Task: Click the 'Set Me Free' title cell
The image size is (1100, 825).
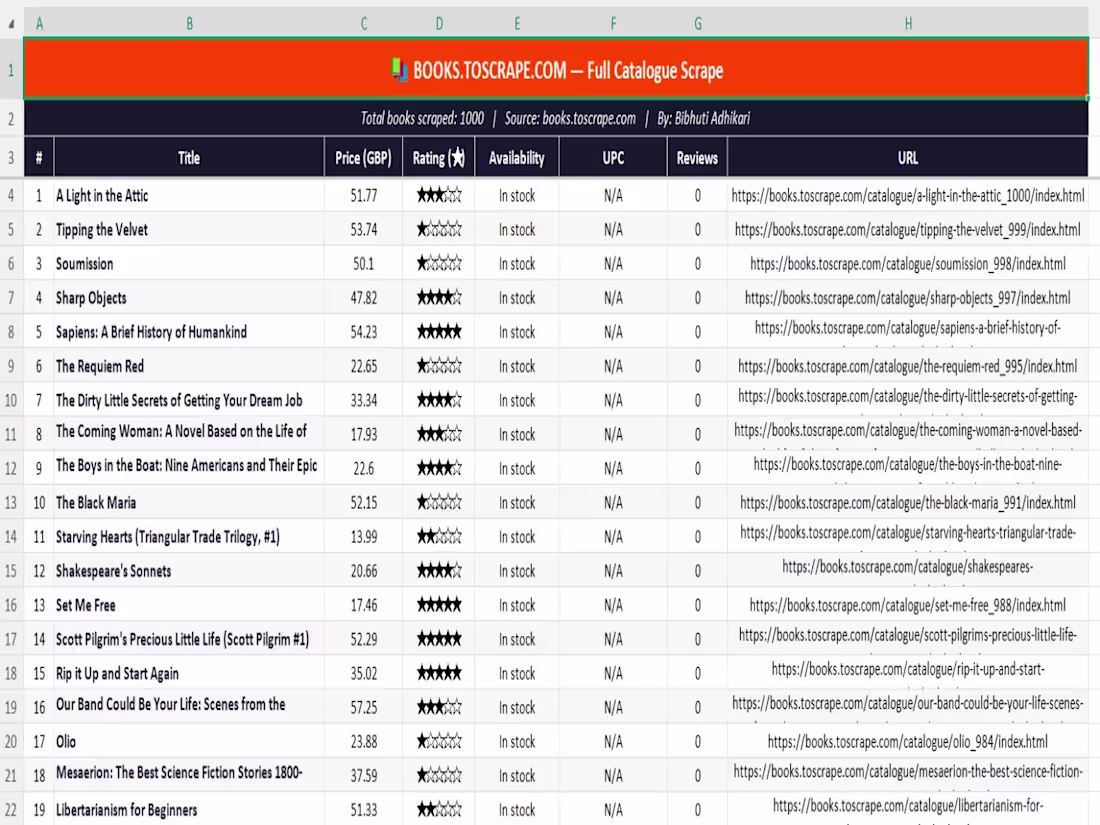Action: [189, 605]
